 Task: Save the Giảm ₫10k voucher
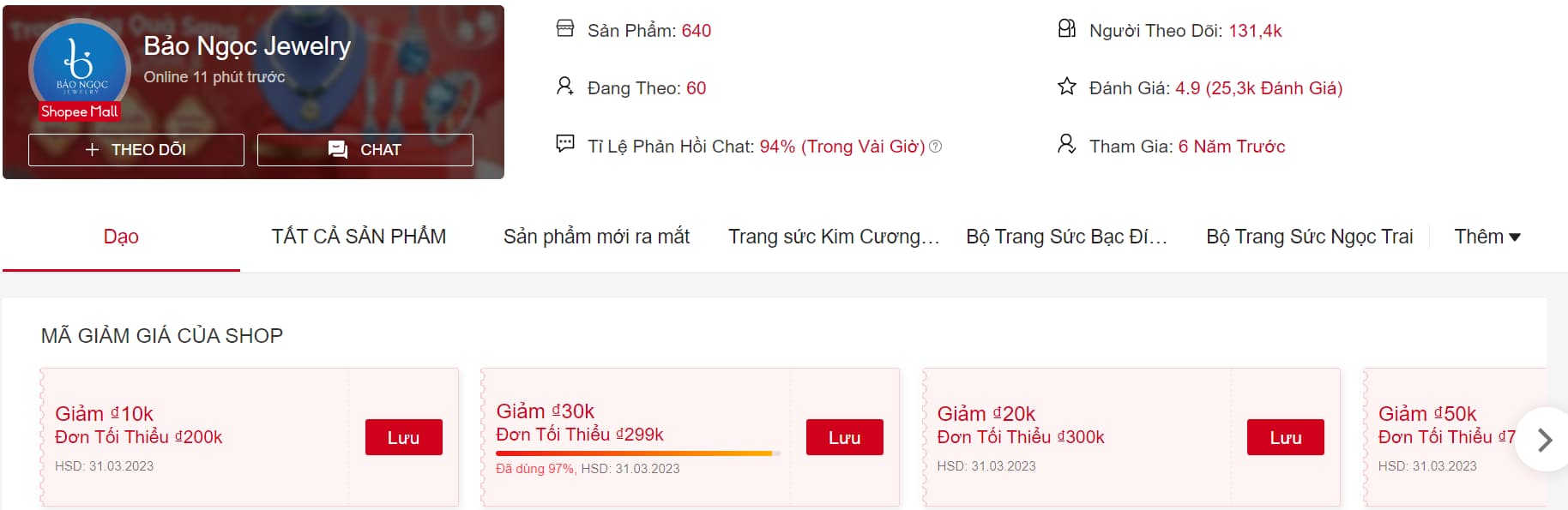(x=403, y=437)
